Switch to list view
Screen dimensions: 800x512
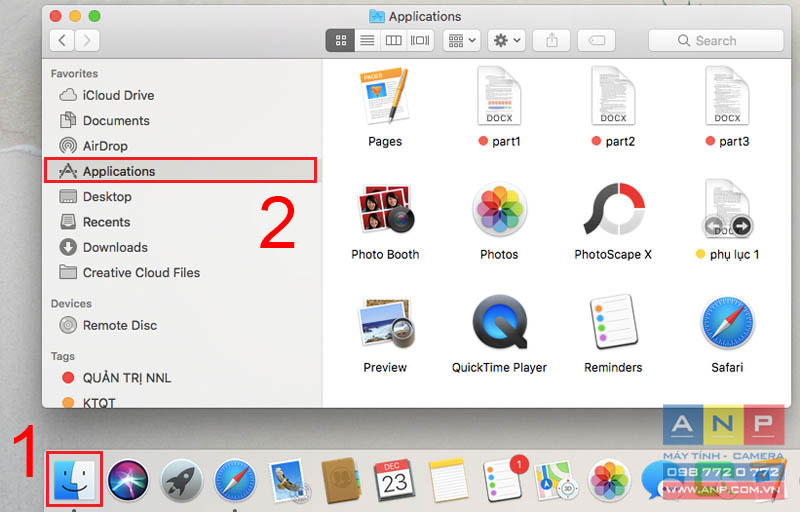tap(367, 40)
